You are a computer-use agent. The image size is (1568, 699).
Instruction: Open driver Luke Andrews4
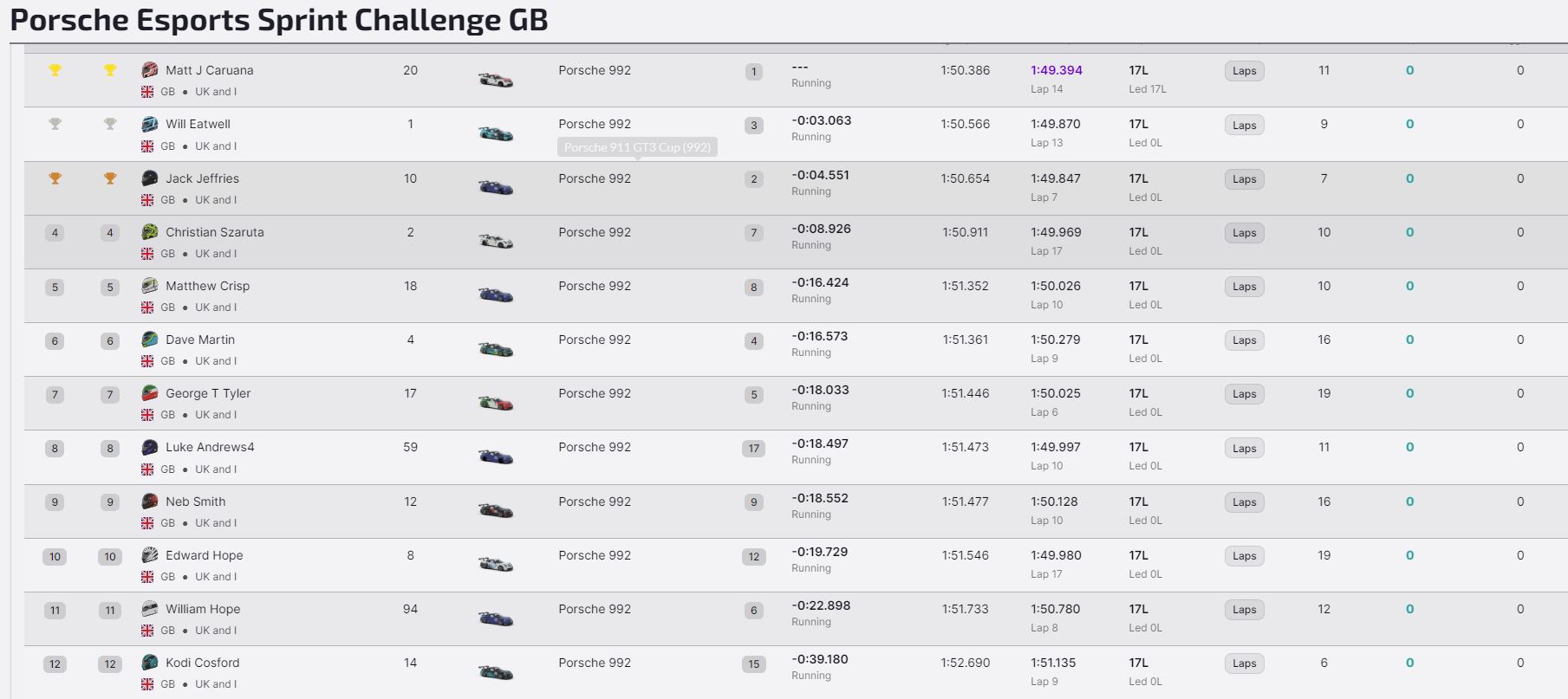coord(210,447)
